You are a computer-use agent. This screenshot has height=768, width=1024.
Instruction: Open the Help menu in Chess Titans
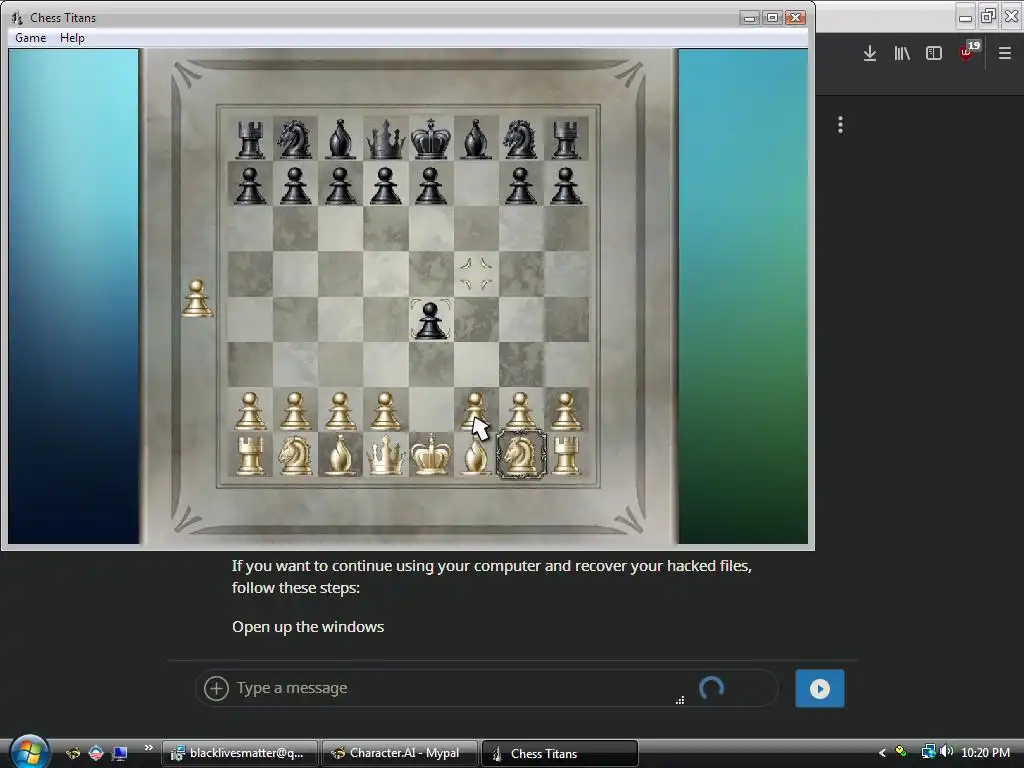click(x=72, y=38)
